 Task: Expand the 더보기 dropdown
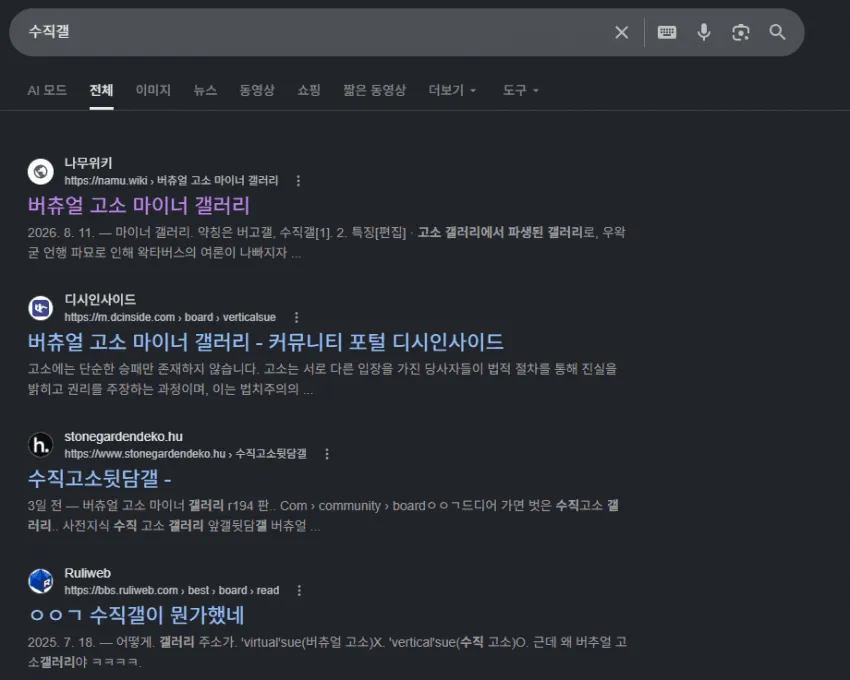[x=452, y=90]
